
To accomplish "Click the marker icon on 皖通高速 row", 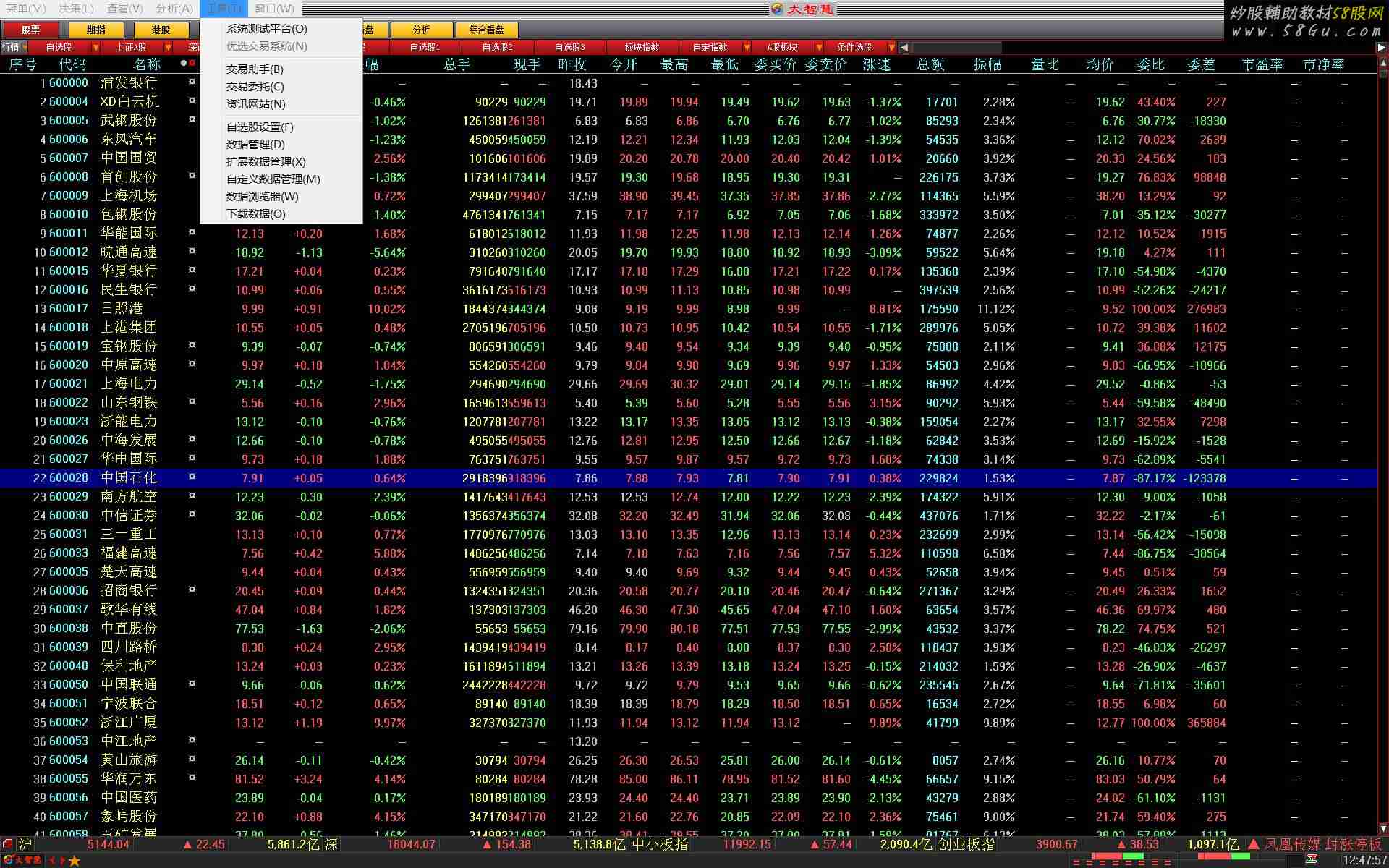I will pos(192,251).
